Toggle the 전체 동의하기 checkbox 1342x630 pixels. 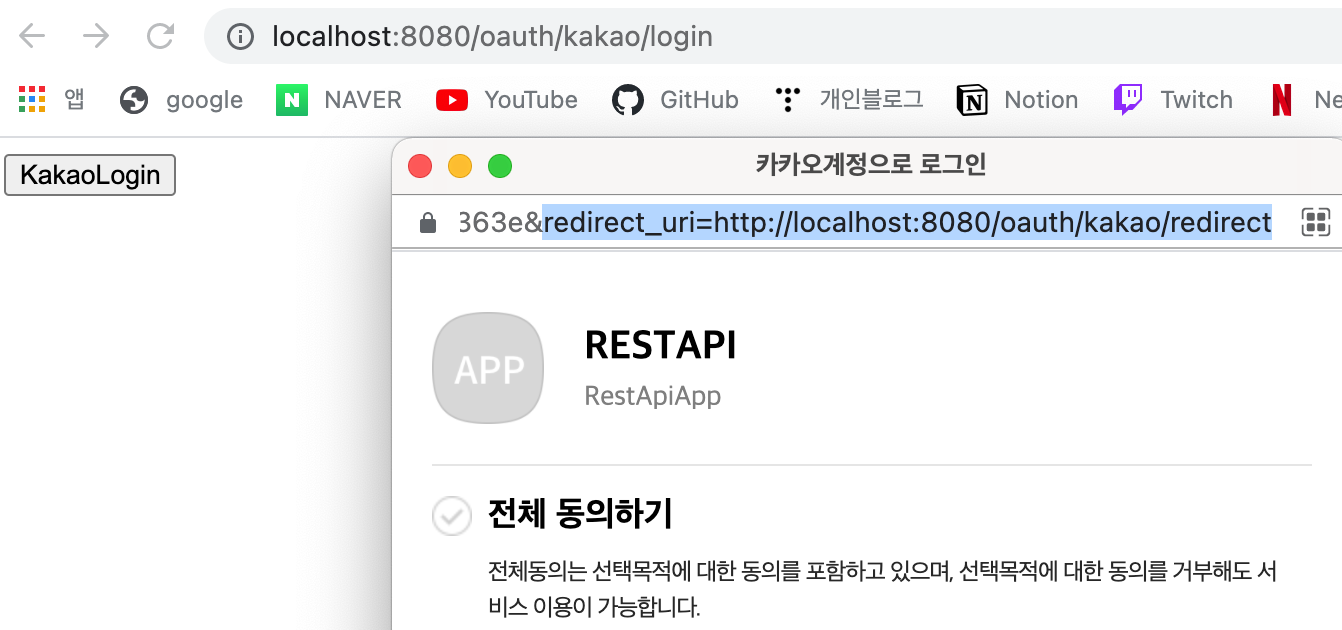pos(451,516)
